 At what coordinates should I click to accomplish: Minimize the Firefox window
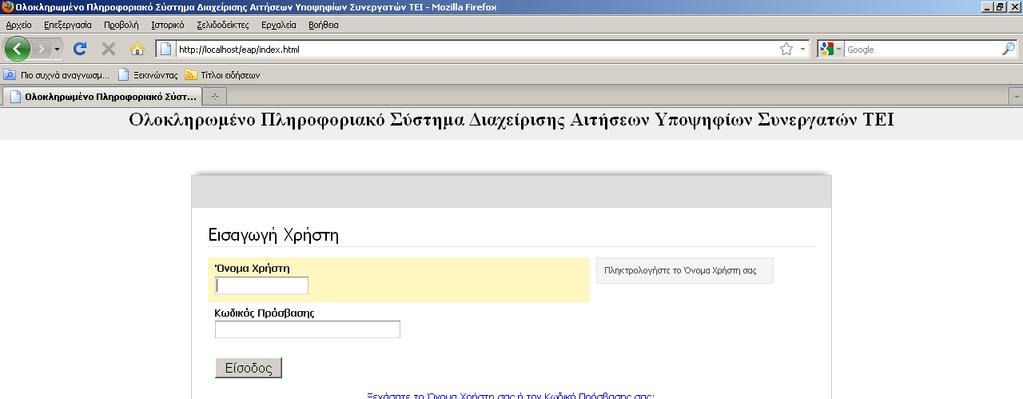coord(986,7)
